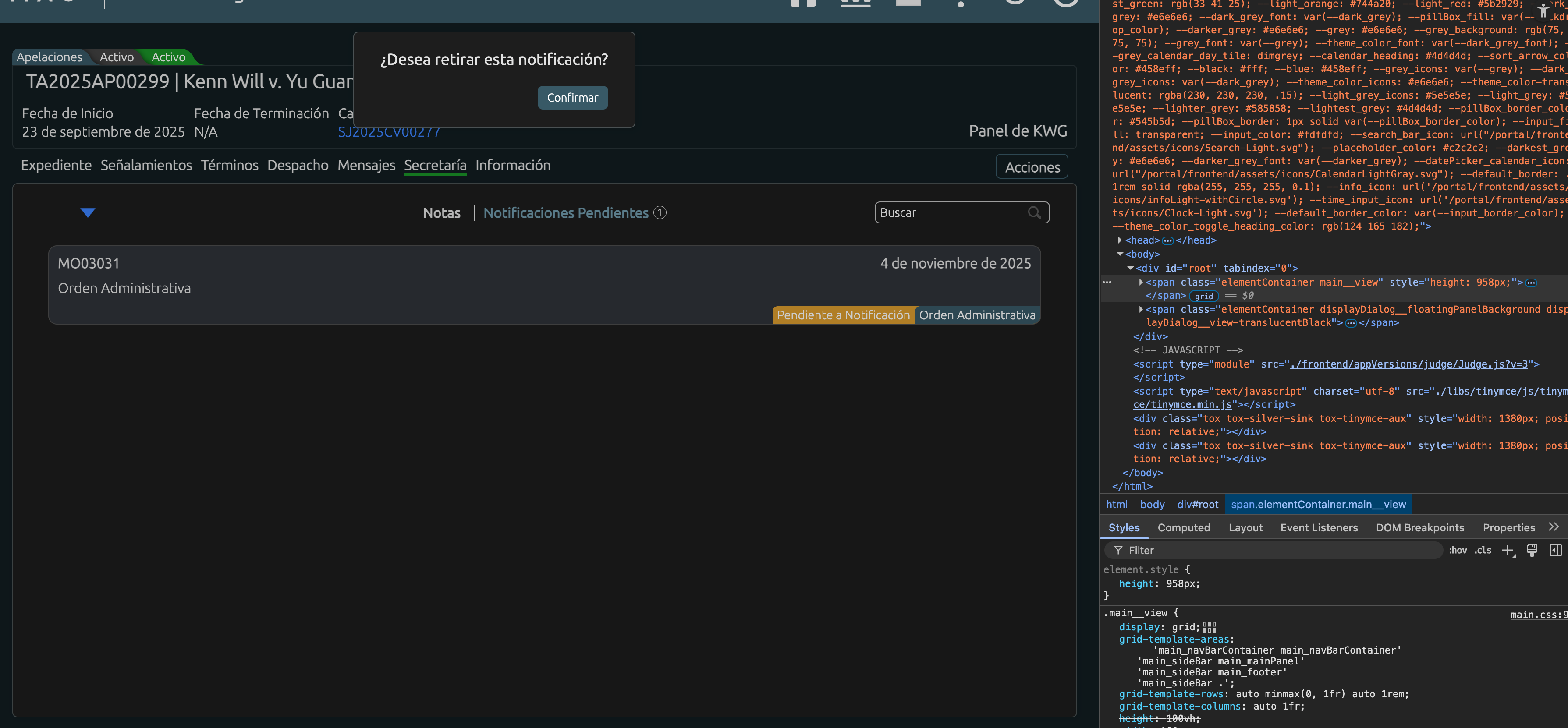Click the new style rule plus icon
This screenshot has height=728, width=1568.
(x=1507, y=551)
